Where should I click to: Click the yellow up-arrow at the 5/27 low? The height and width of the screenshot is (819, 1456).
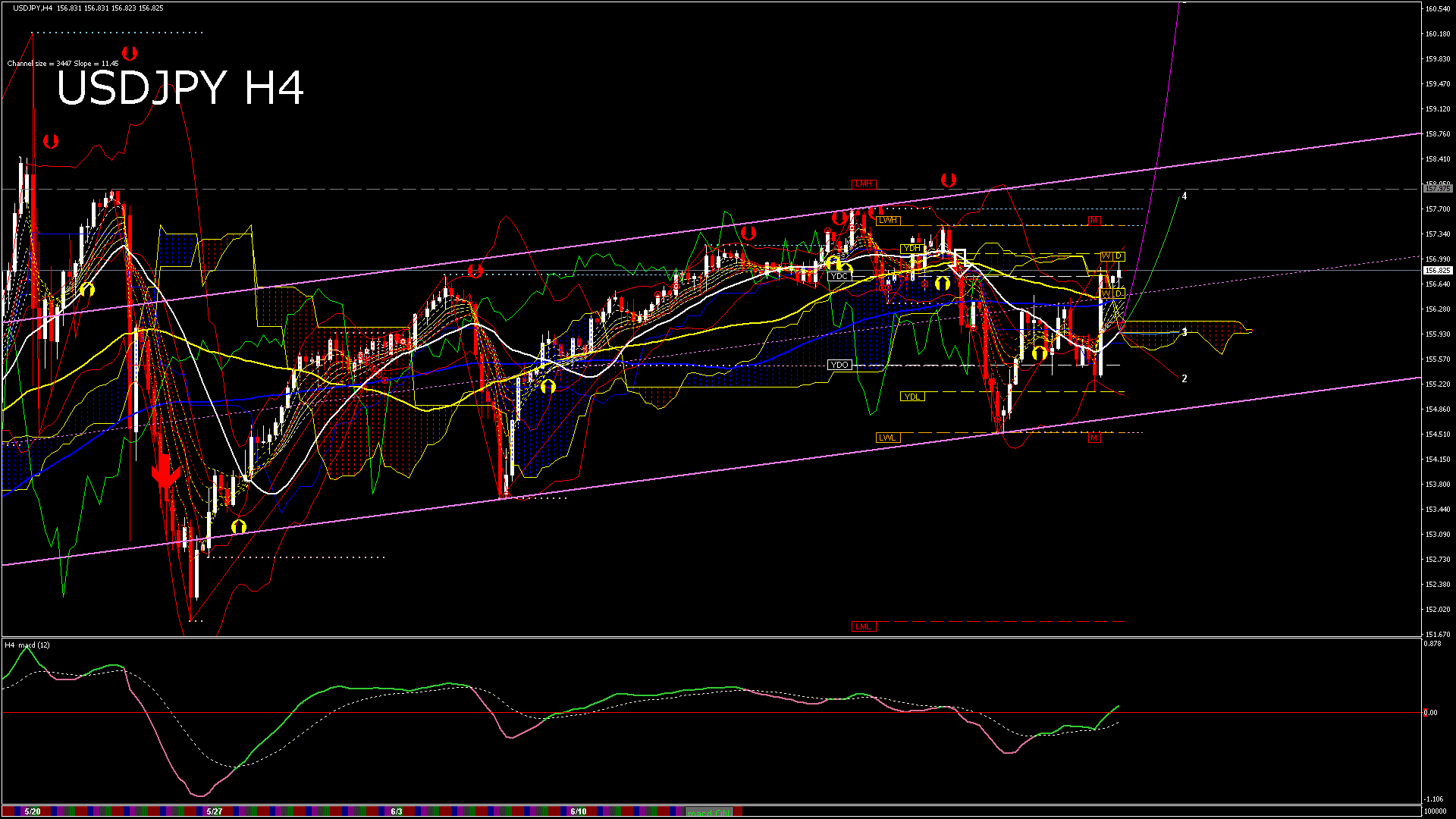pos(238,526)
